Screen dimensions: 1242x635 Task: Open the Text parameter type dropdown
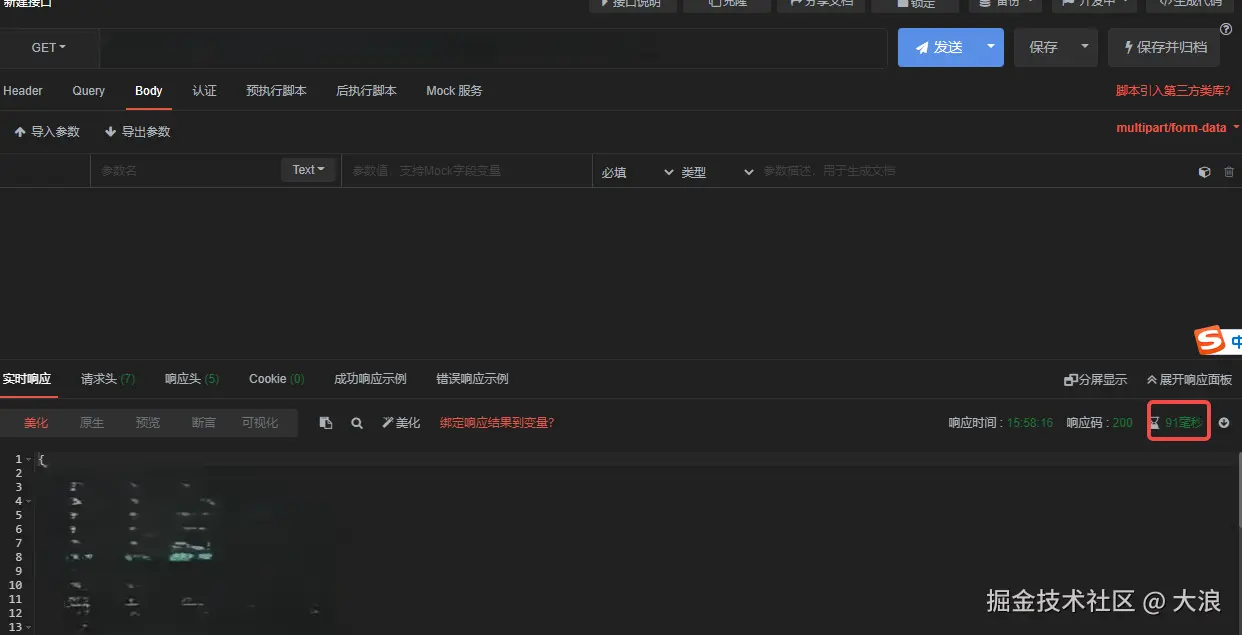point(308,170)
